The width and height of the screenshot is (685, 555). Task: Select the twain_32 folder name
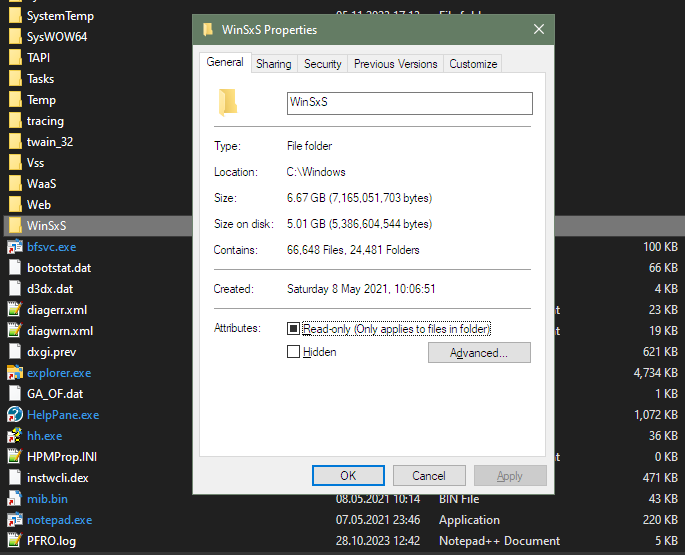coord(50,142)
